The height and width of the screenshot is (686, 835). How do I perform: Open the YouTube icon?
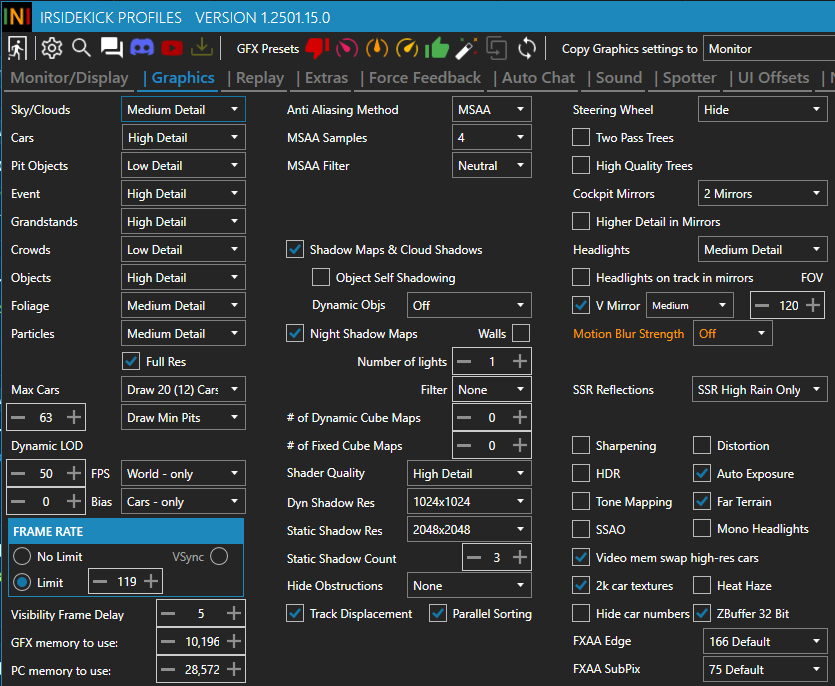coord(171,48)
